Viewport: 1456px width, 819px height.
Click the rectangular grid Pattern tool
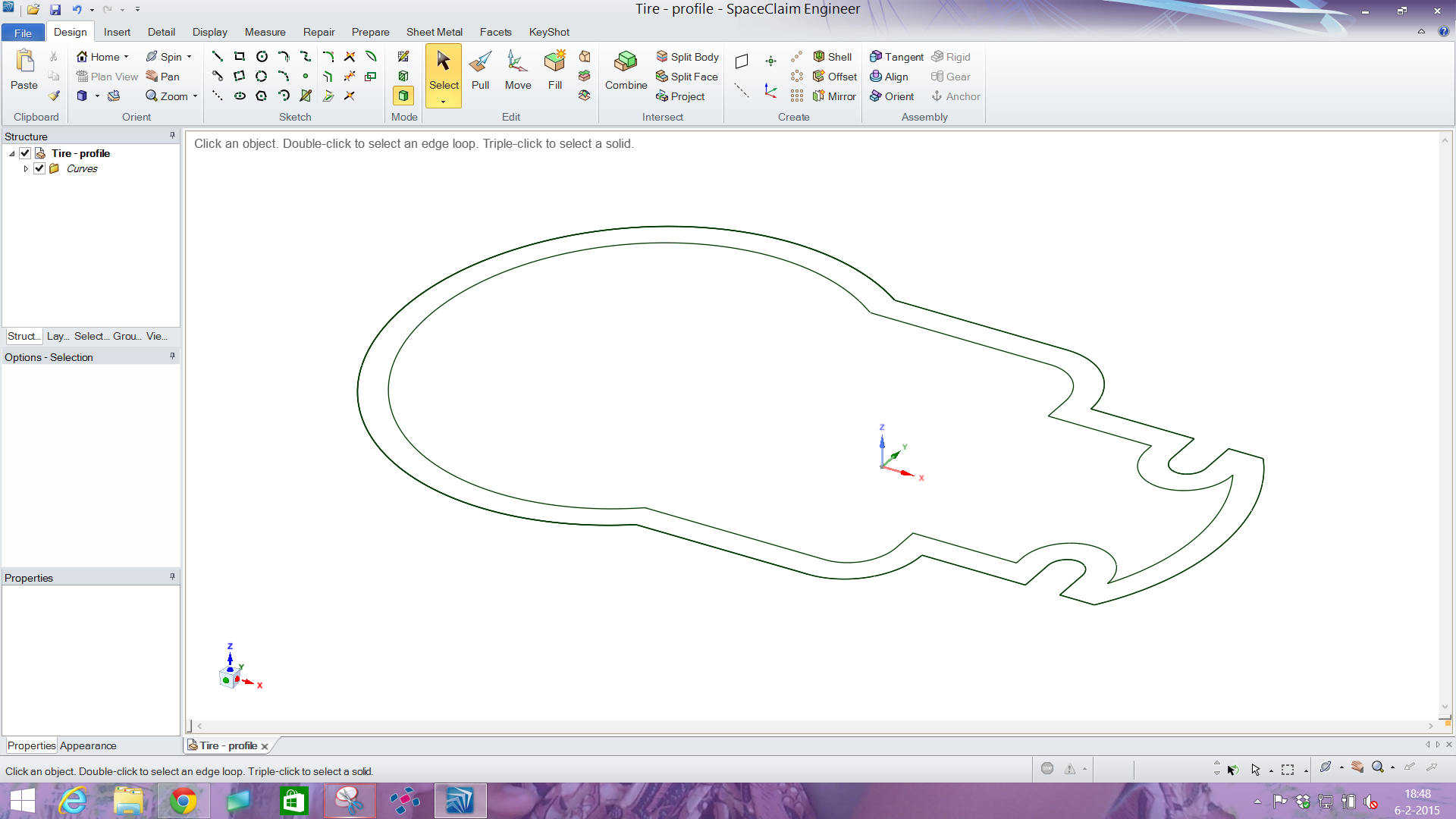tap(796, 96)
